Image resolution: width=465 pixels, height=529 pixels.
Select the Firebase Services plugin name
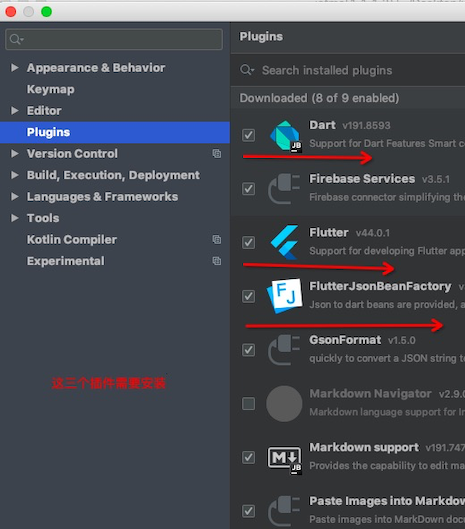tap(362, 178)
